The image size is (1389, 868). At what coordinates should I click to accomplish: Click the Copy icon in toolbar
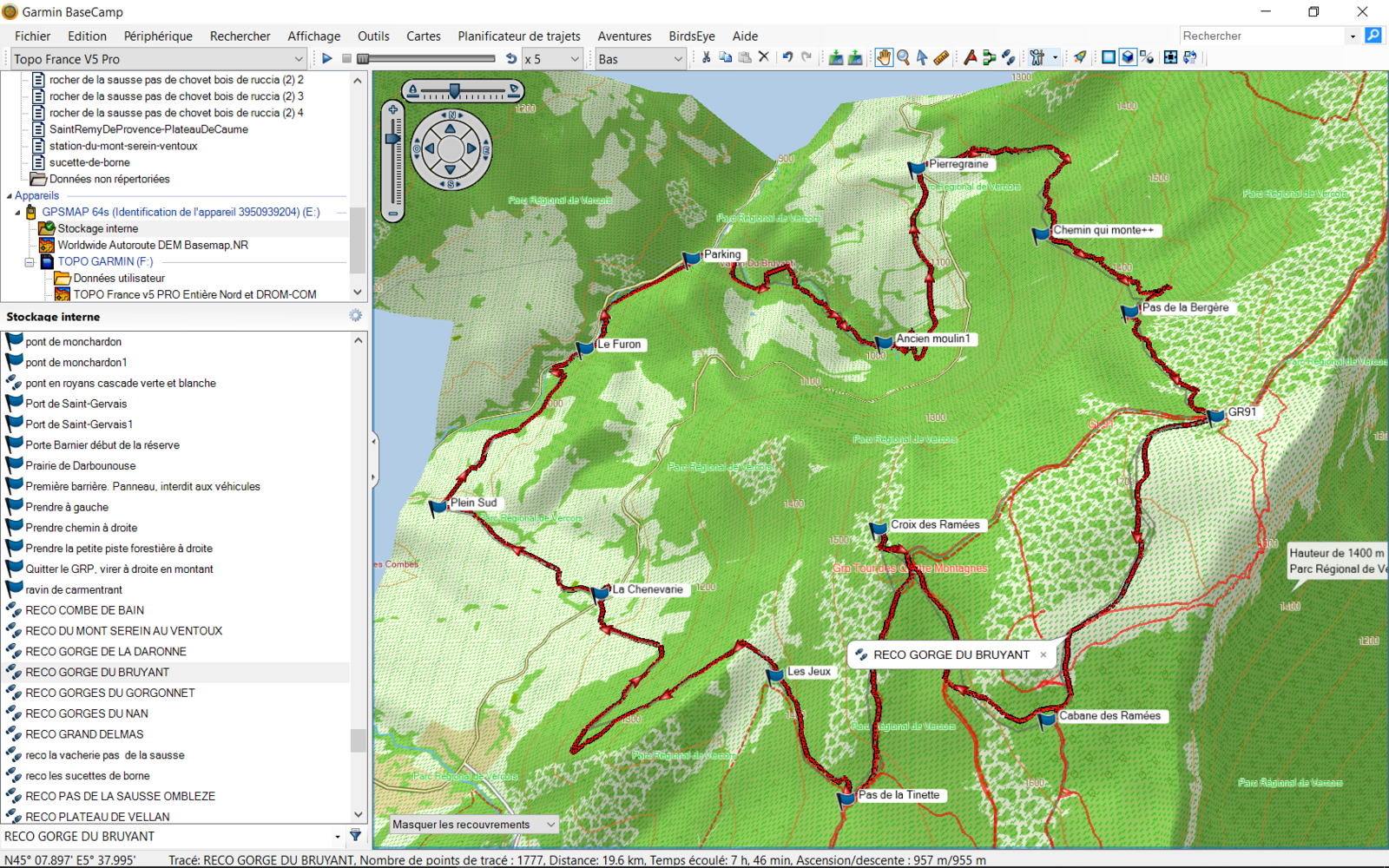[x=726, y=57]
